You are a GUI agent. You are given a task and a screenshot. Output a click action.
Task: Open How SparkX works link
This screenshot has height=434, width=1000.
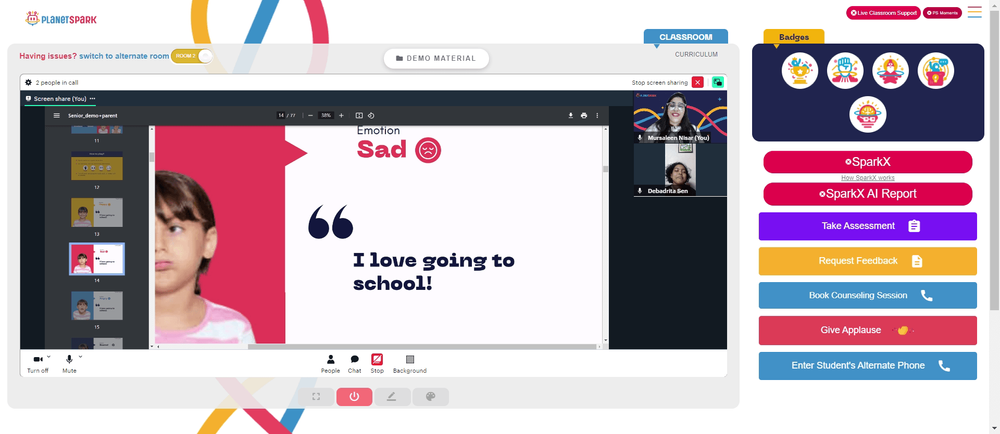pos(867,178)
